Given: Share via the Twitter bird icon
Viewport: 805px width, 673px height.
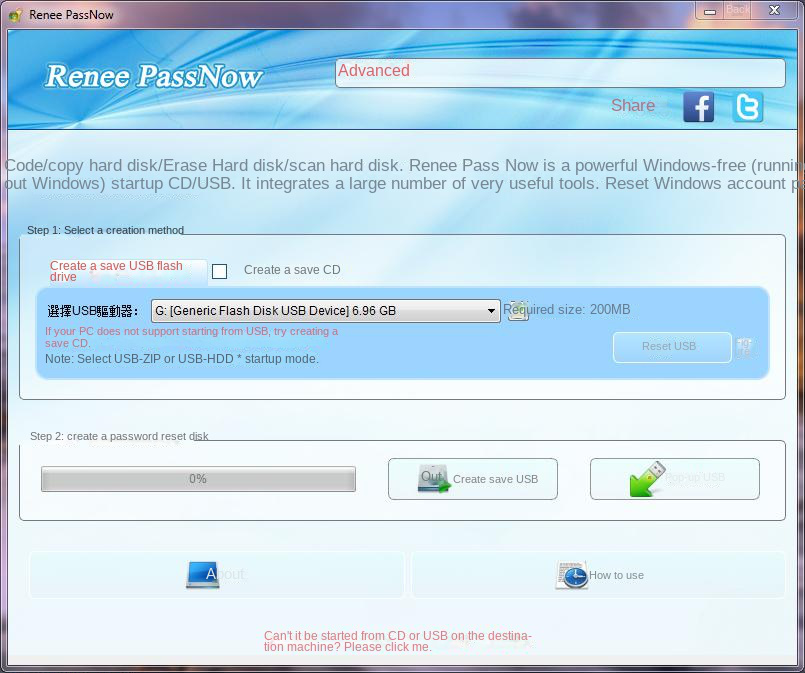Looking at the screenshot, I should [748, 107].
